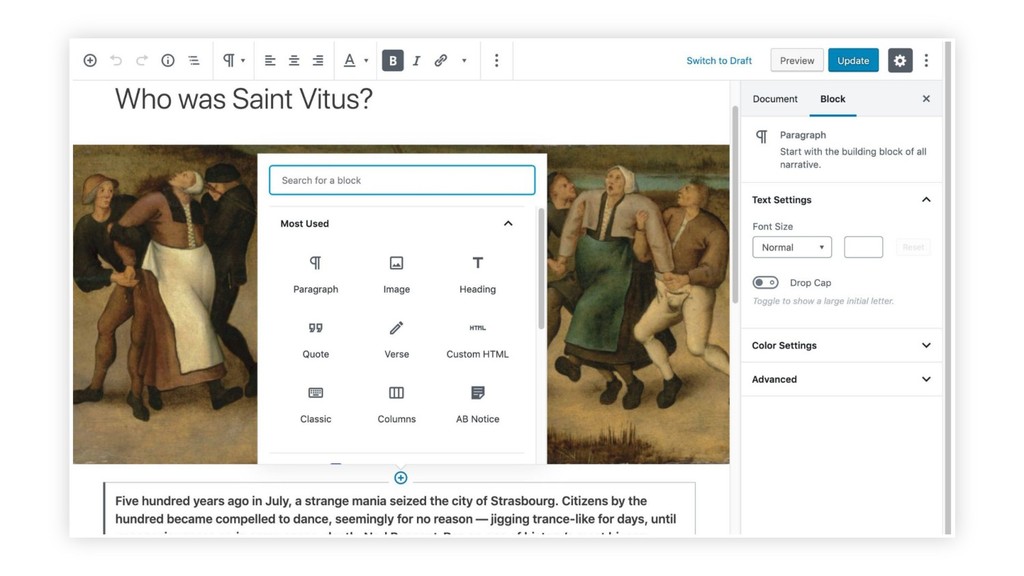Click the Update button
The height and width of the screenshot is (576, 1024).
point(853,60)
